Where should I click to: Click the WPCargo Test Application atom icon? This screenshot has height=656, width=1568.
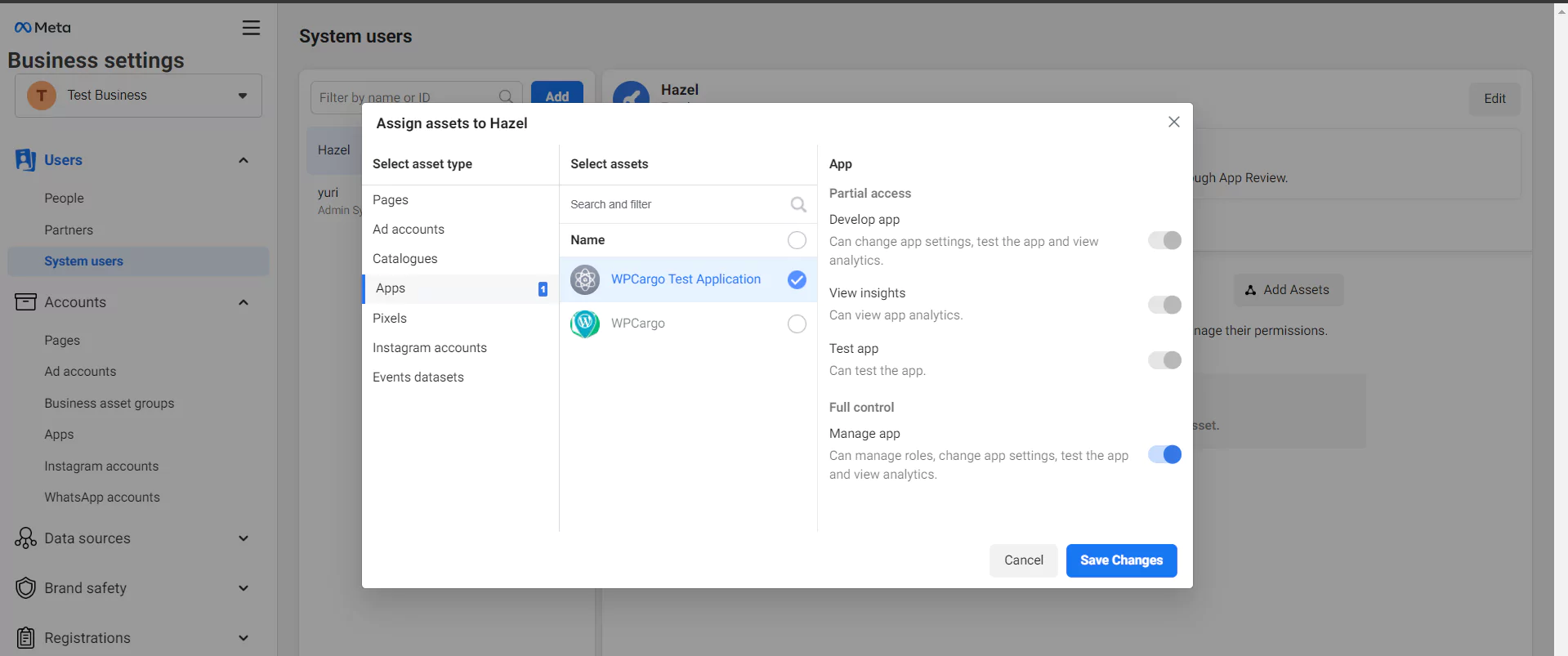pyautogui.click(x=585, y=280)
